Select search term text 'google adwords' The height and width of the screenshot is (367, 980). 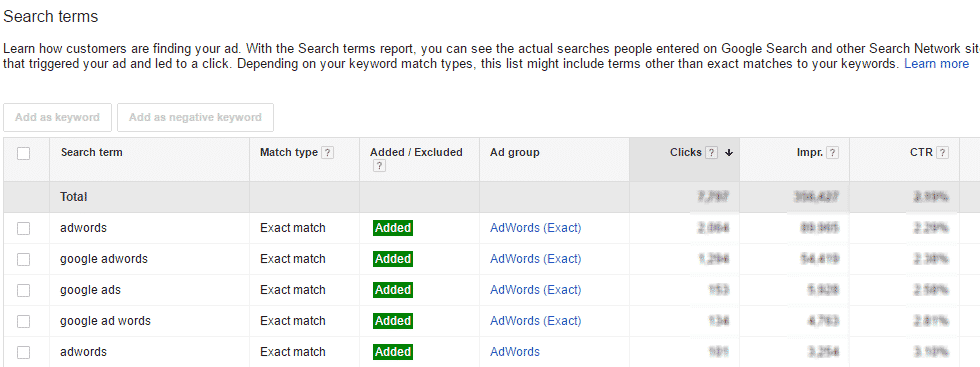pos(104,259)
